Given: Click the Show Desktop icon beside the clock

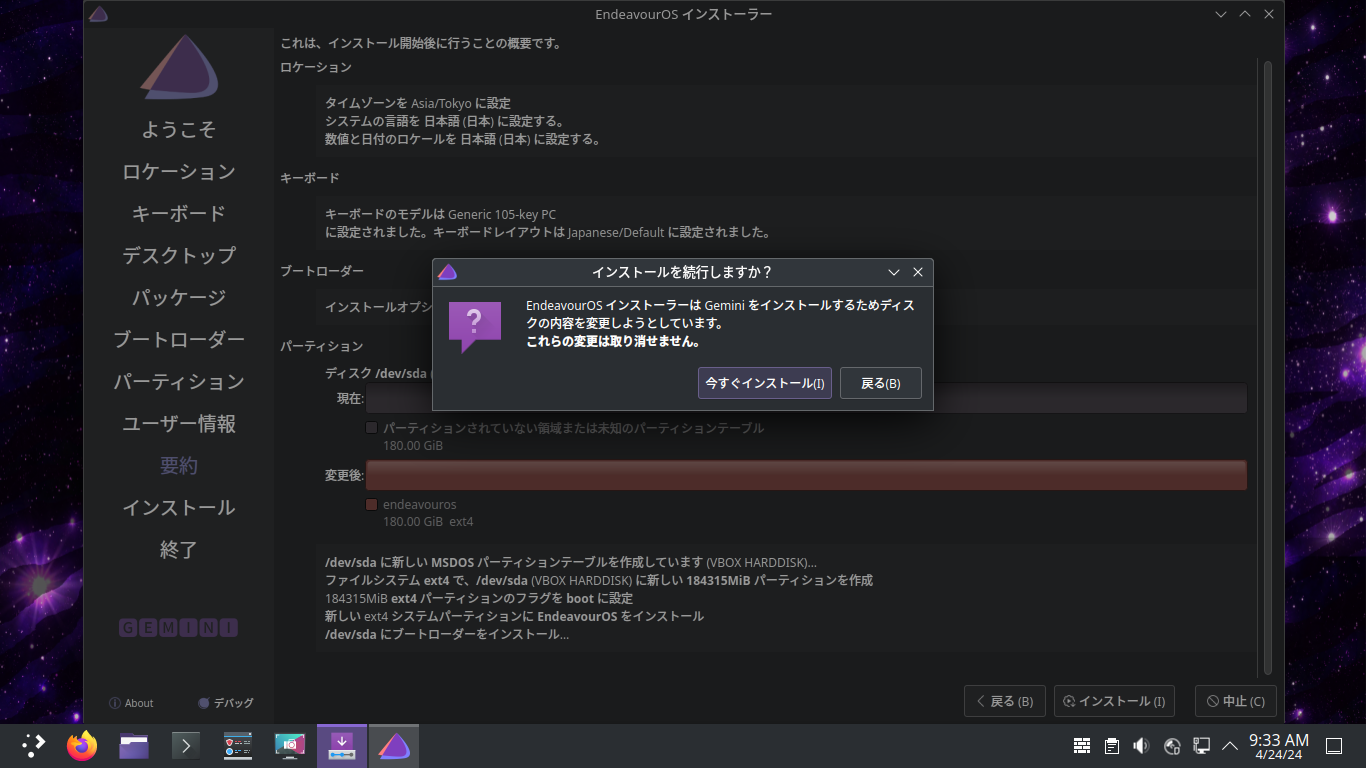Looking at the screenshot, I should click(1333, 746).
